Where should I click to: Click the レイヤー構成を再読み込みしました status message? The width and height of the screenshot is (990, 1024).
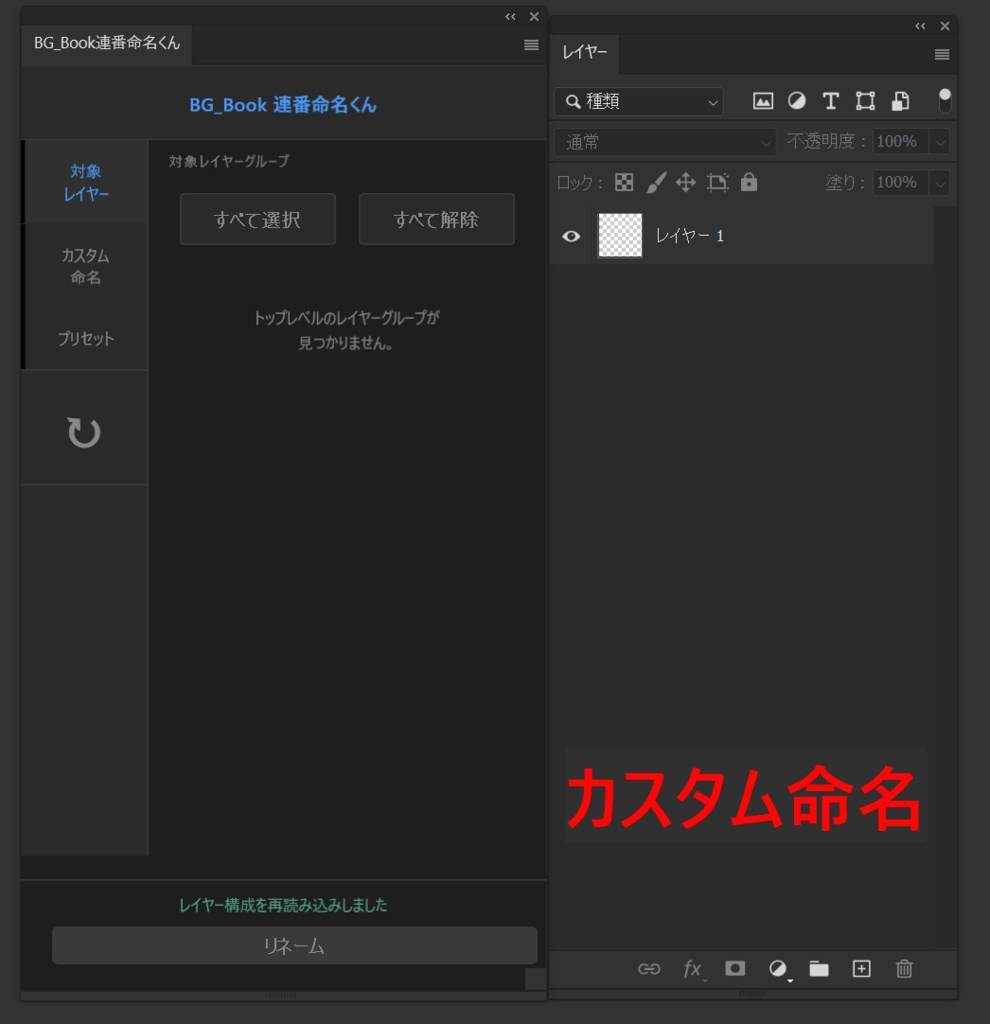[x=283, y=905]
